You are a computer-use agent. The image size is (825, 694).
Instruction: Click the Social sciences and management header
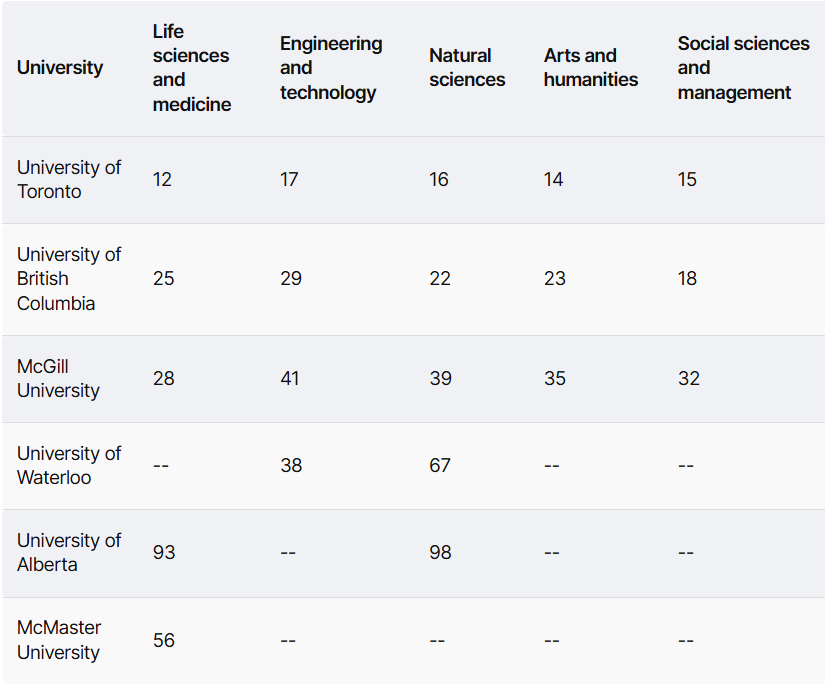[x=743, y=68]
